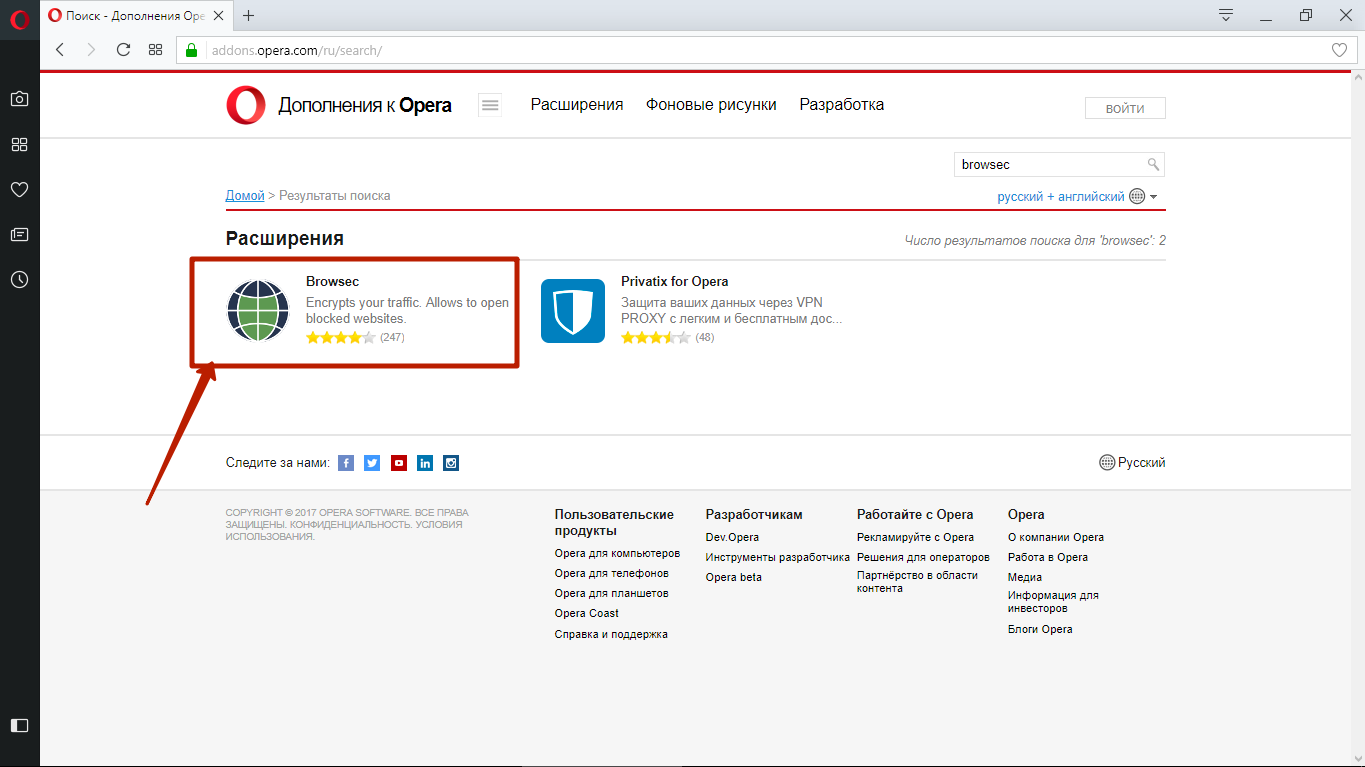Open Browsec globe extension icon
This screenshot has height=767, width=1365.
point(258,311)
